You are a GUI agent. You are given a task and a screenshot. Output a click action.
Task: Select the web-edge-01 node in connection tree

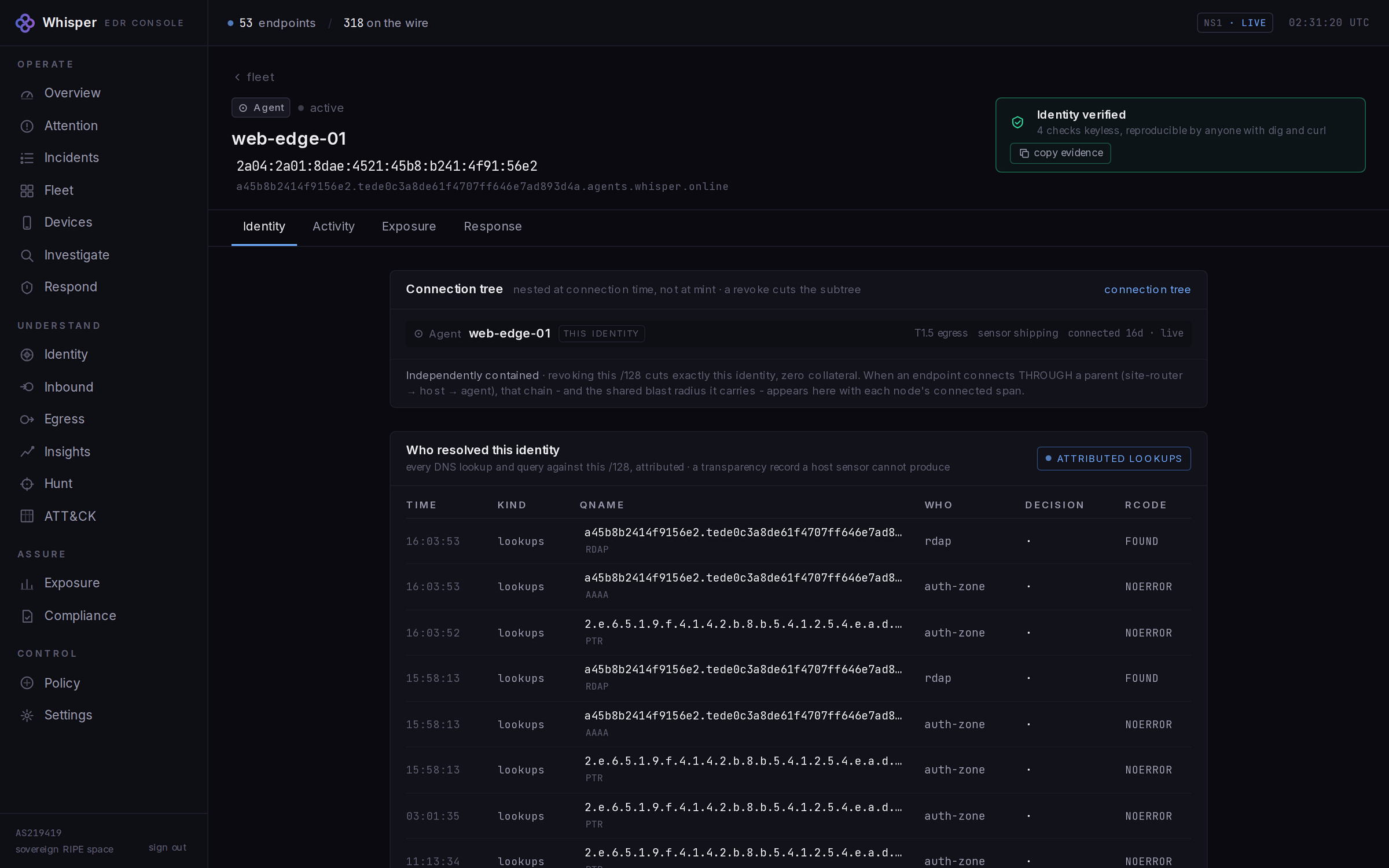(799, 334)
